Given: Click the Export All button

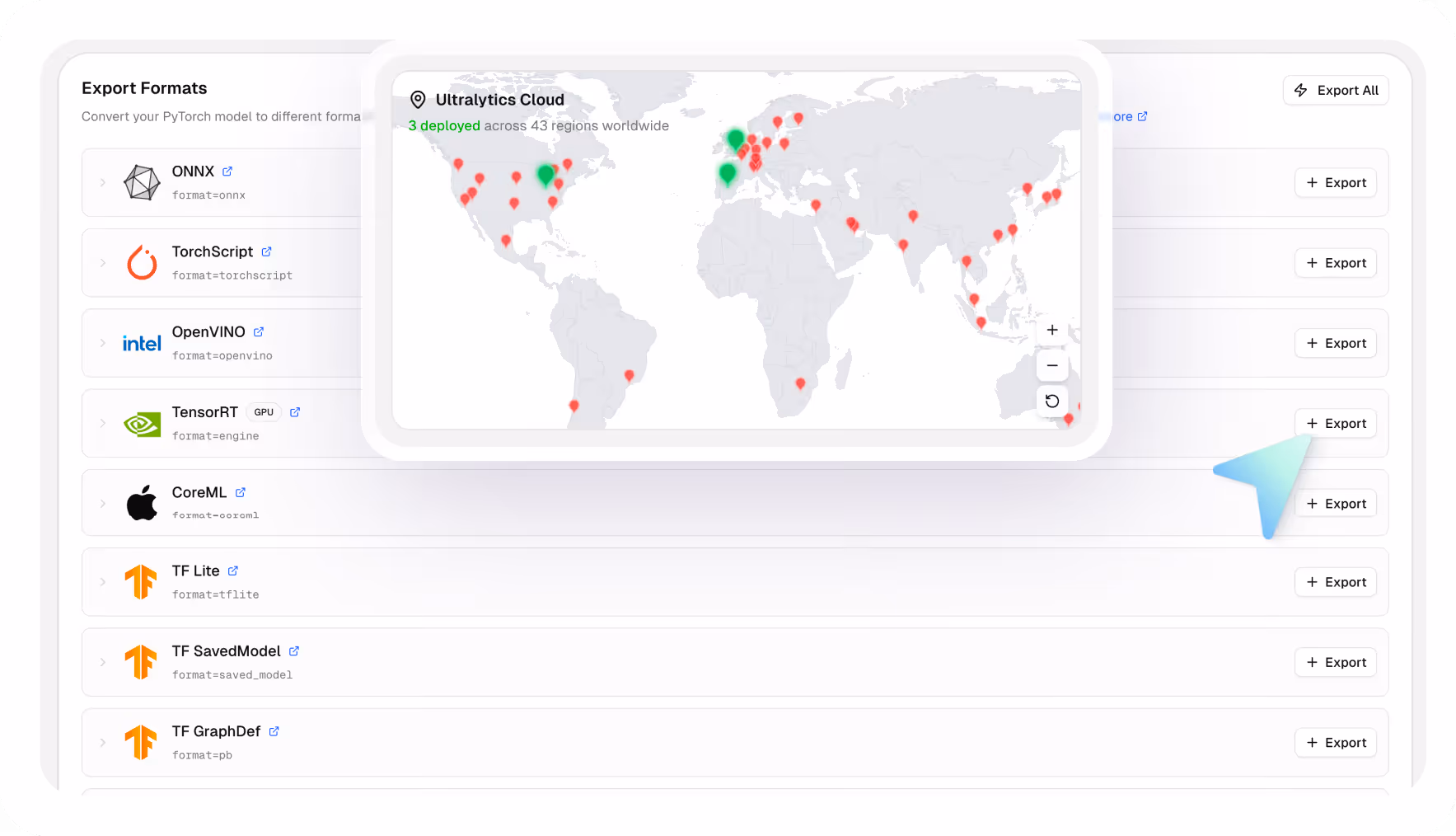Looking at the screenshot, I should pos(1336,90).
